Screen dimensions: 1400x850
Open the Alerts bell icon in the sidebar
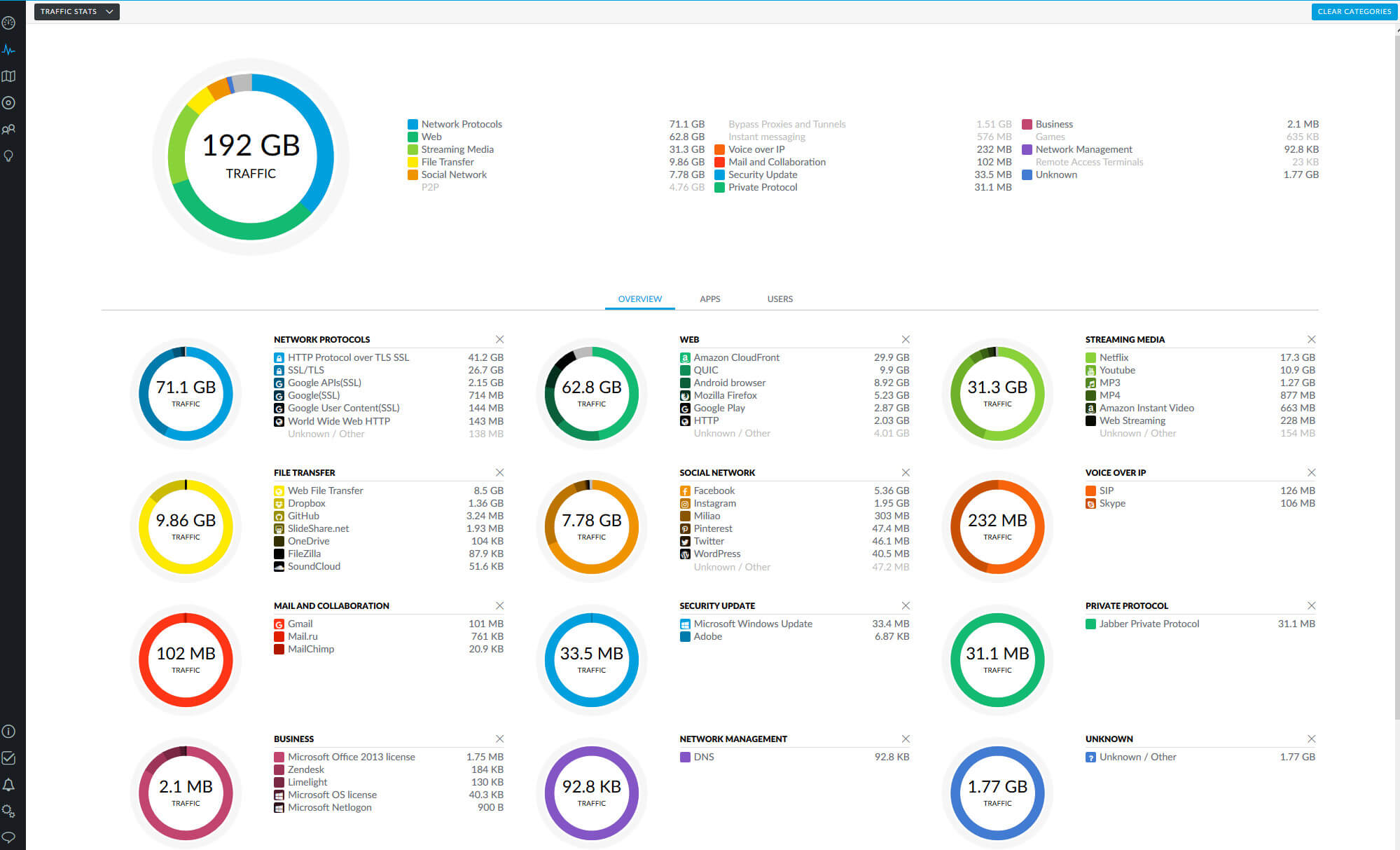[x=9, y=785]
